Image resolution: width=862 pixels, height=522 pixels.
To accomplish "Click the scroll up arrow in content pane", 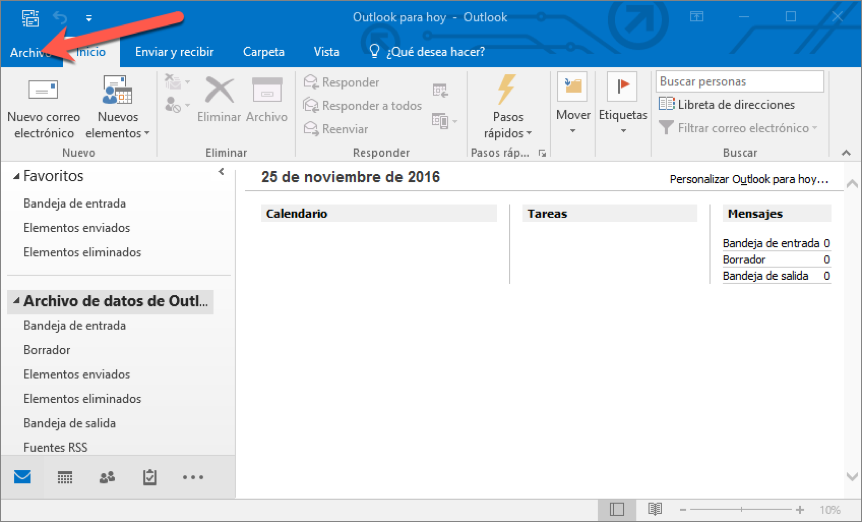I will [852, 184].
